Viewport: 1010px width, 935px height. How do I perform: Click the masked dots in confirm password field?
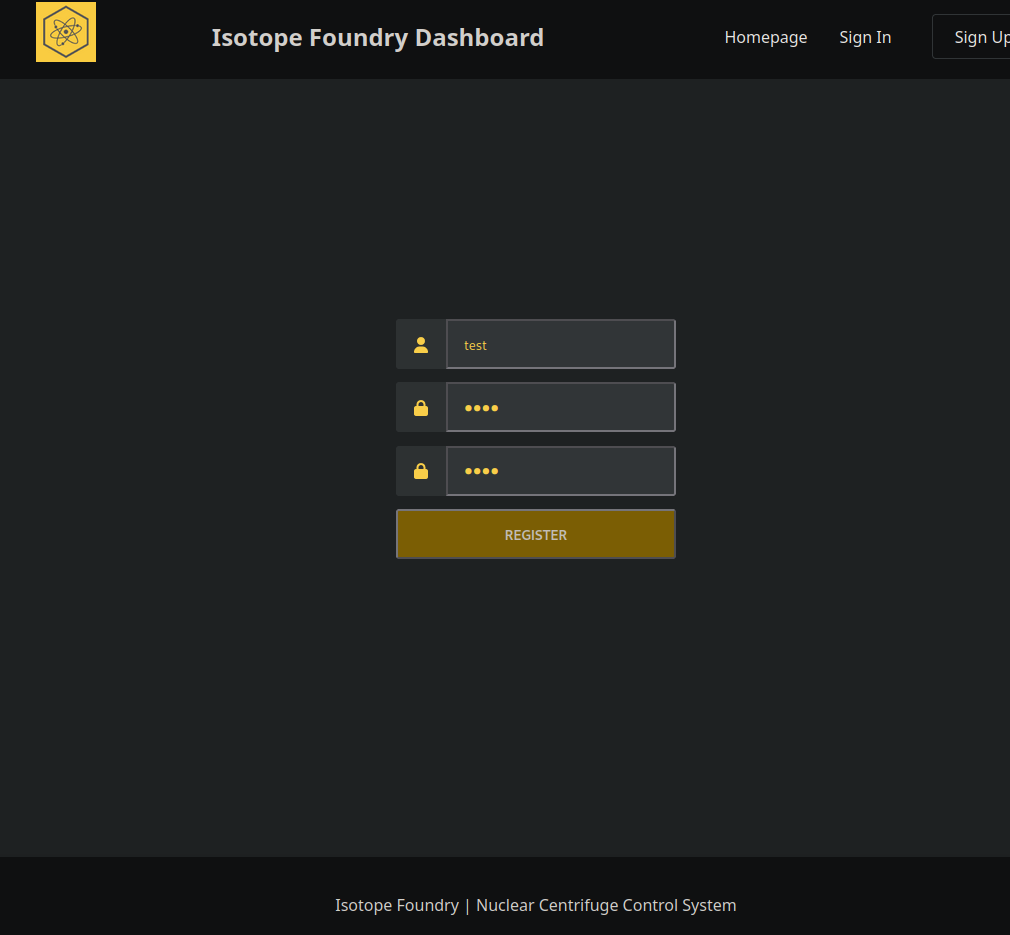[x=481, y=471]
